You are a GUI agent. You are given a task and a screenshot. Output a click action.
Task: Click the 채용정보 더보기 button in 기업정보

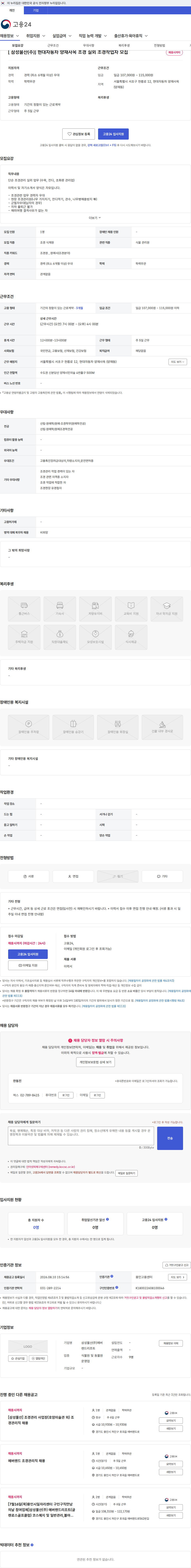tap(171, 1343)
